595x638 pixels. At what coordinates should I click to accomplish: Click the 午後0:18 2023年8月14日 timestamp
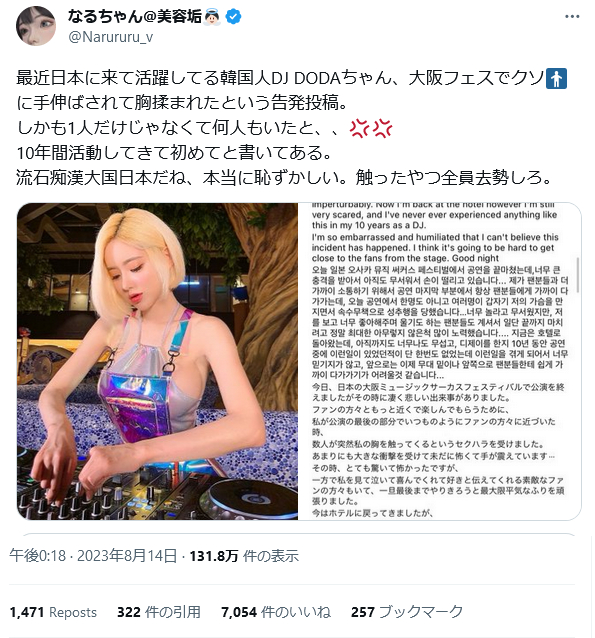coord(93,555)
